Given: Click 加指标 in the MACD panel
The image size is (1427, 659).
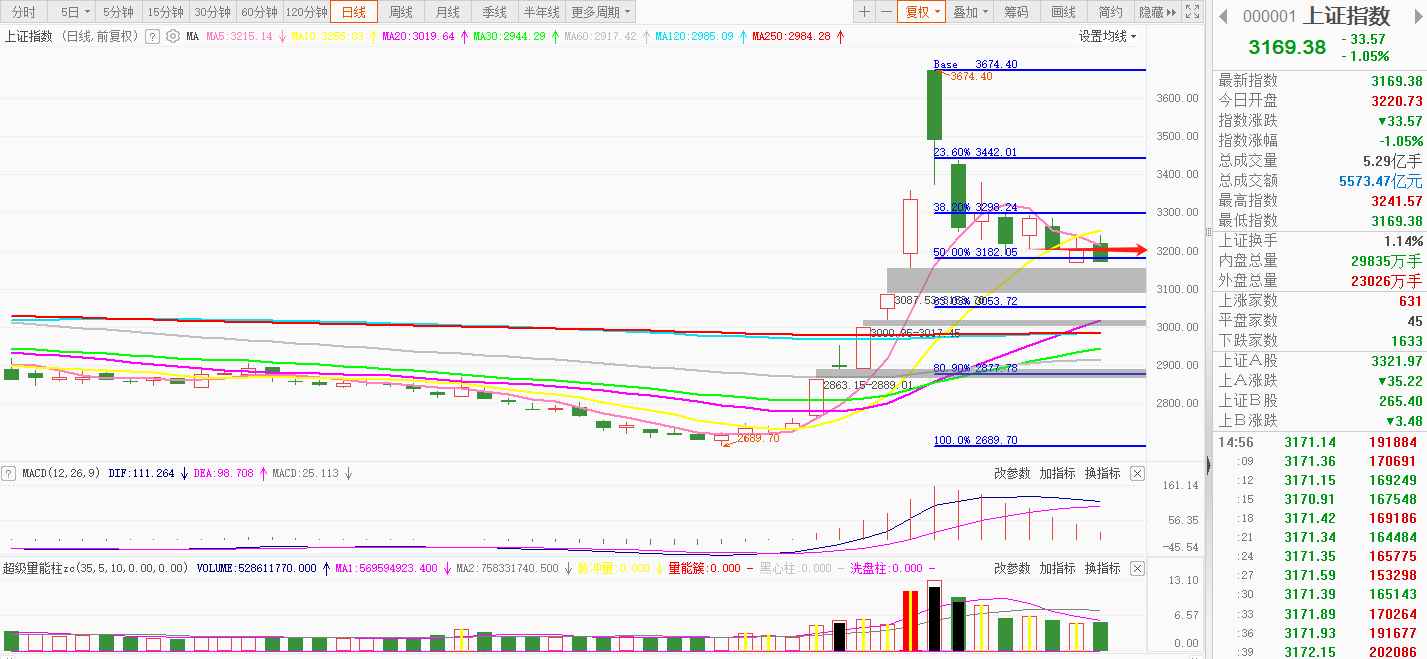Looking at the screenshot, I should pos(1057,473).
